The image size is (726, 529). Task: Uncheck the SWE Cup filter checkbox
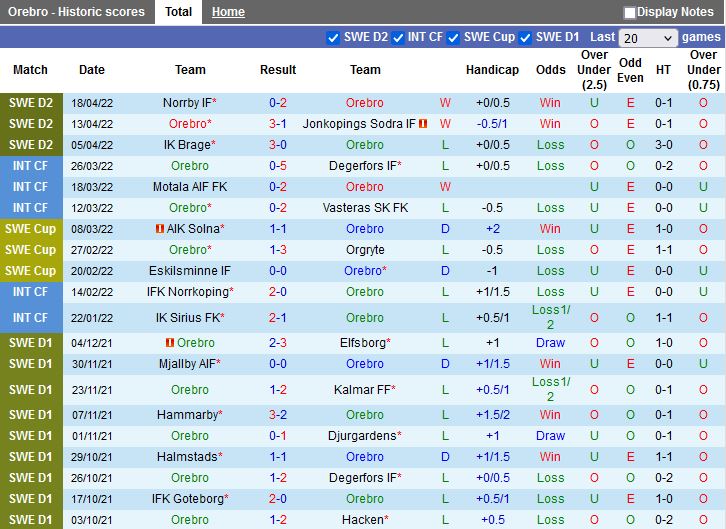point(453,37)
